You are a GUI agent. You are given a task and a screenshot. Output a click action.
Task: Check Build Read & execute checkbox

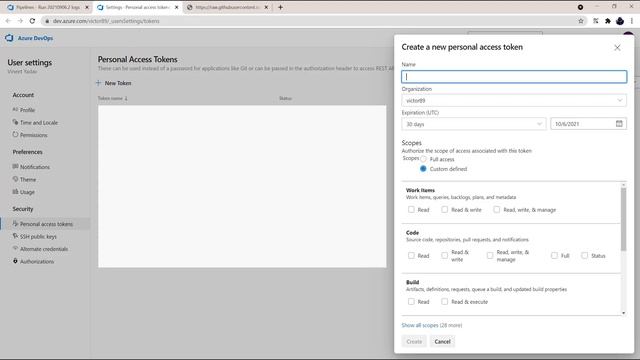pyautogui.click(x=444, y=302)
